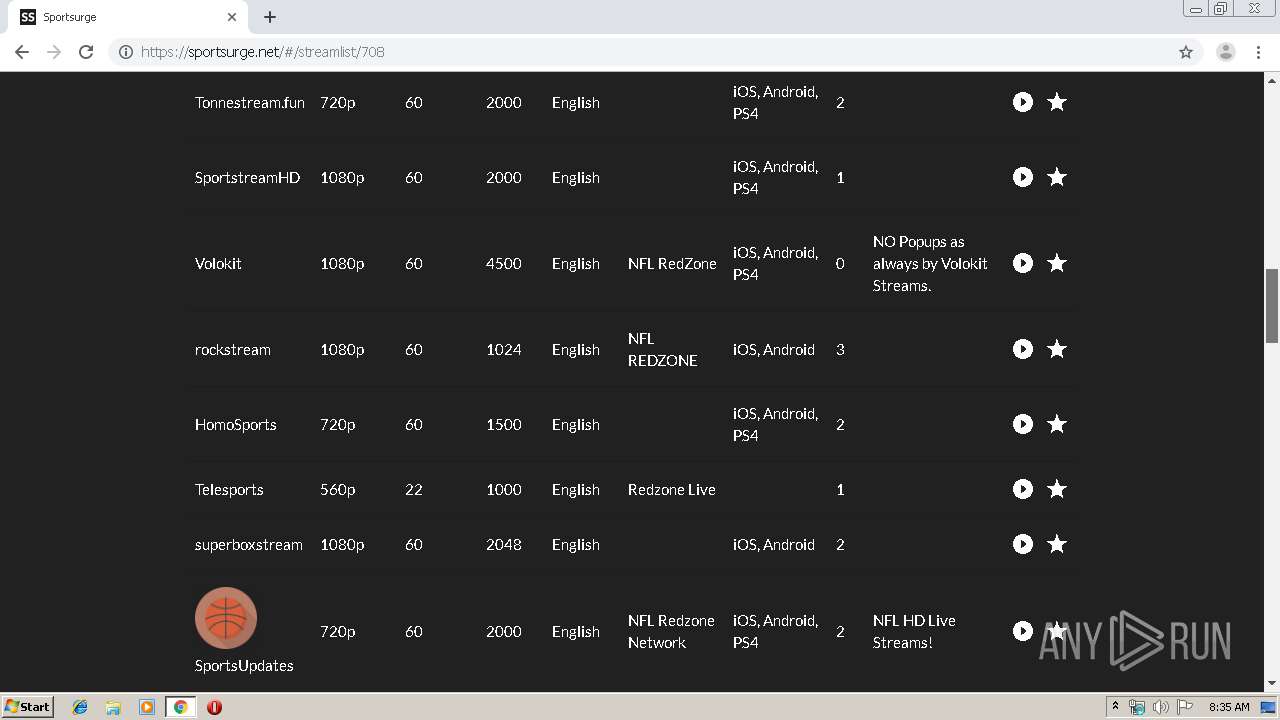The image size is (1280, 720).
Task: Click the HomoSports streamer name
Action: click(x=235, y=424)
